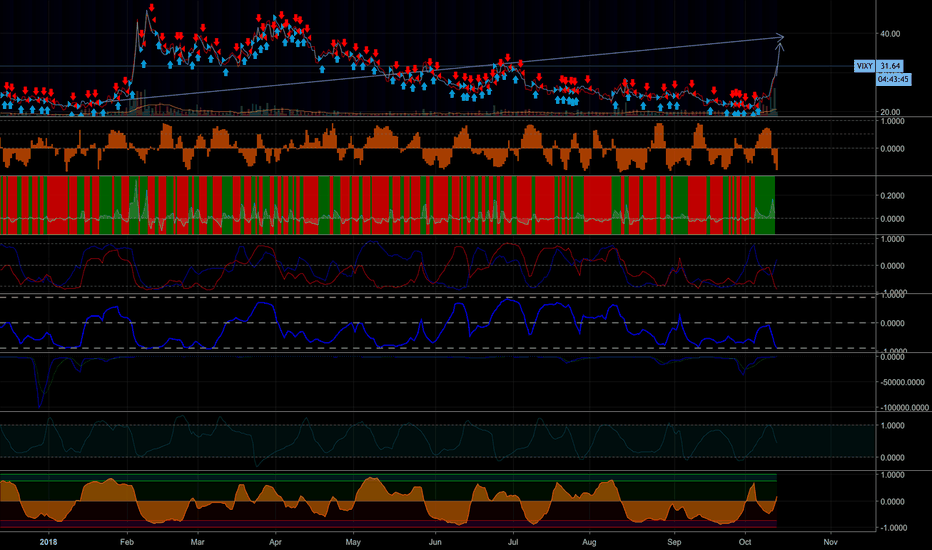Click the Feb label on time axis
The width and height of the screenshot is (932, 550).
click(x=127, y=542)
